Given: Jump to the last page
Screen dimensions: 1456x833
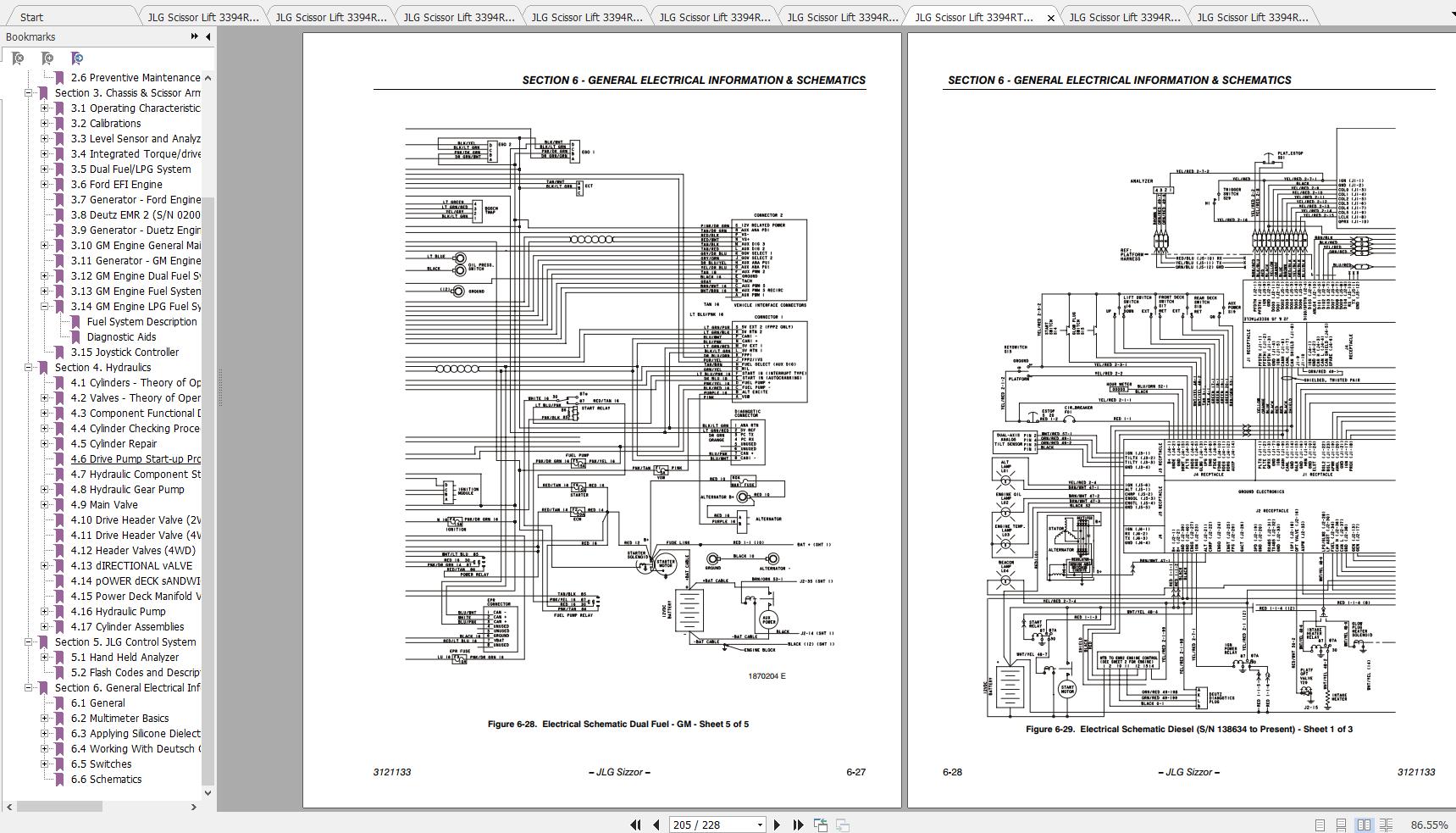Looking at the screenshot, I should click(798, 825).
